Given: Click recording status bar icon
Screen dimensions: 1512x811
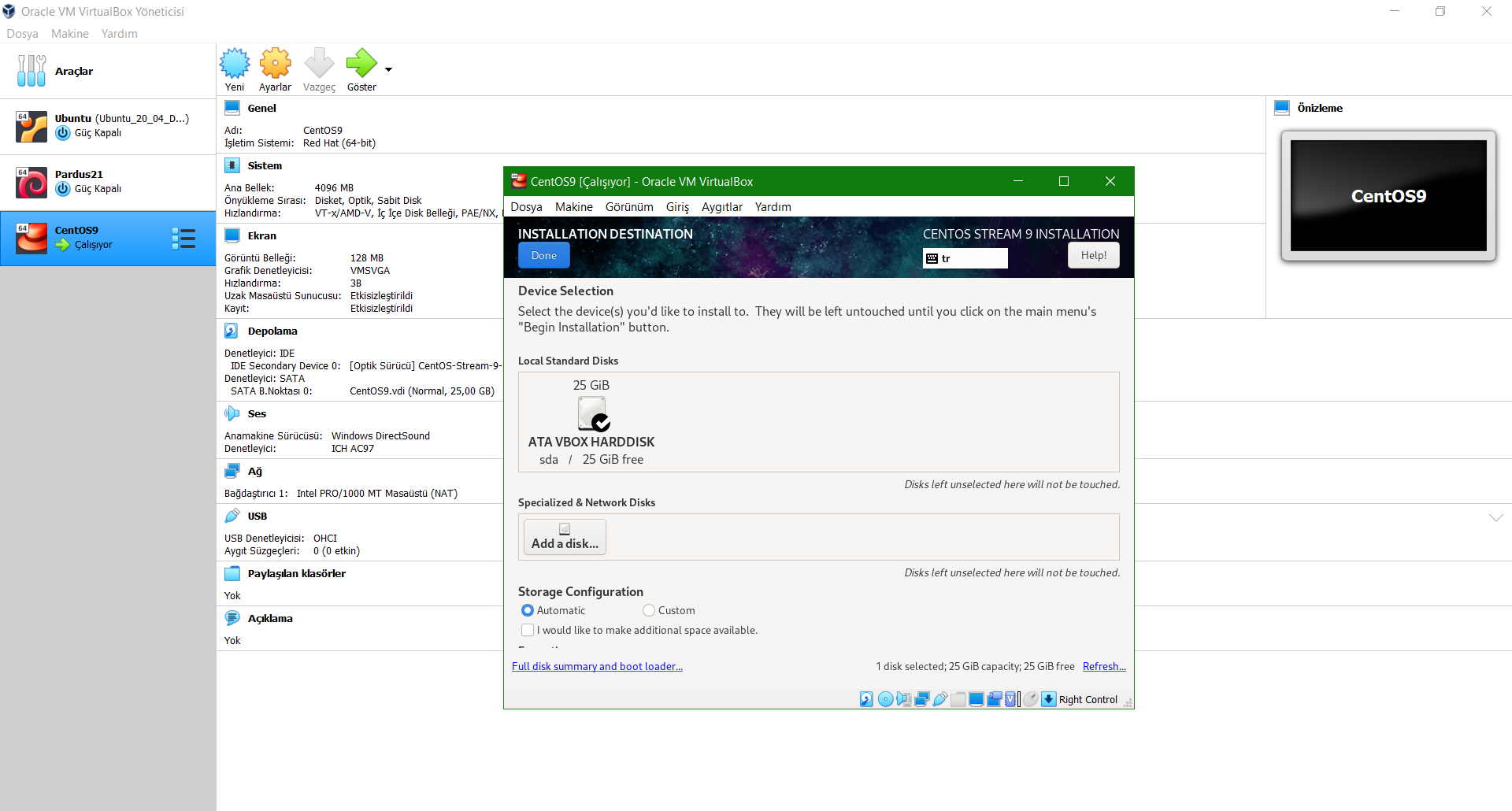Looking at the screenshot, I should (995, 699).
